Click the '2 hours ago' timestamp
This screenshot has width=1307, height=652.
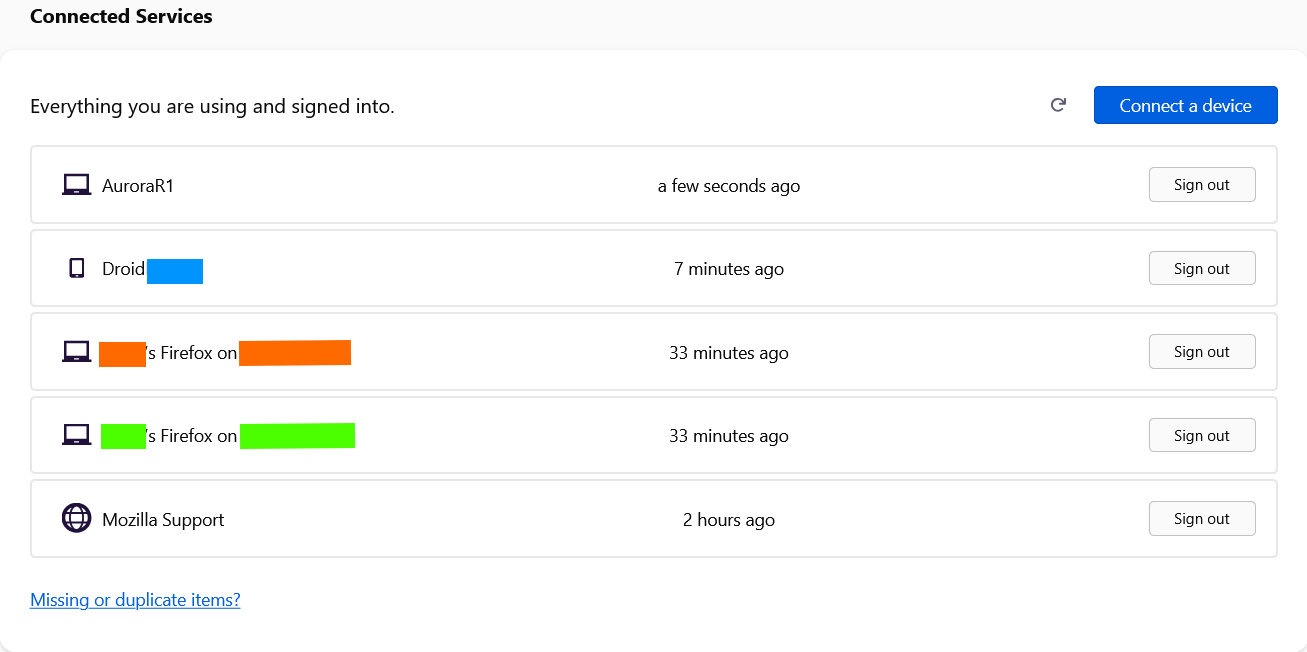coord(729,520)
